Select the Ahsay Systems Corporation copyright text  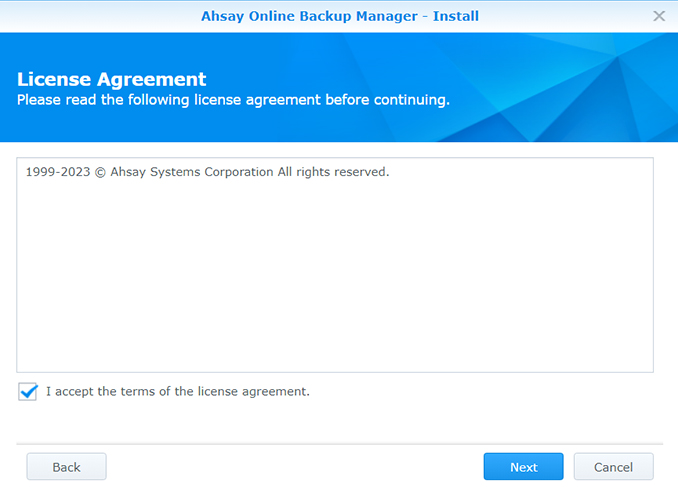208,172
